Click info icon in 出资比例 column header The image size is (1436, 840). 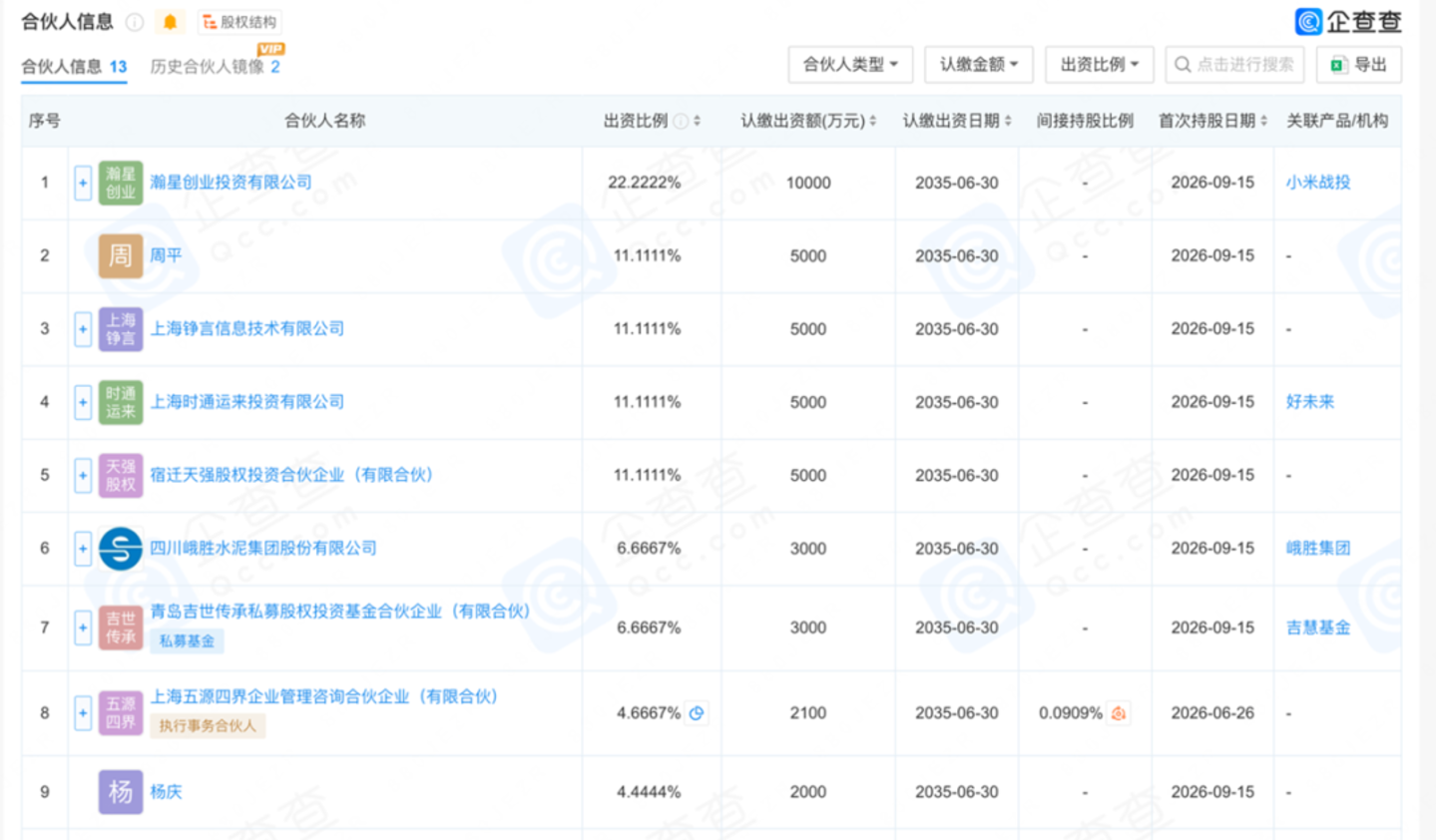coord(681,122)
